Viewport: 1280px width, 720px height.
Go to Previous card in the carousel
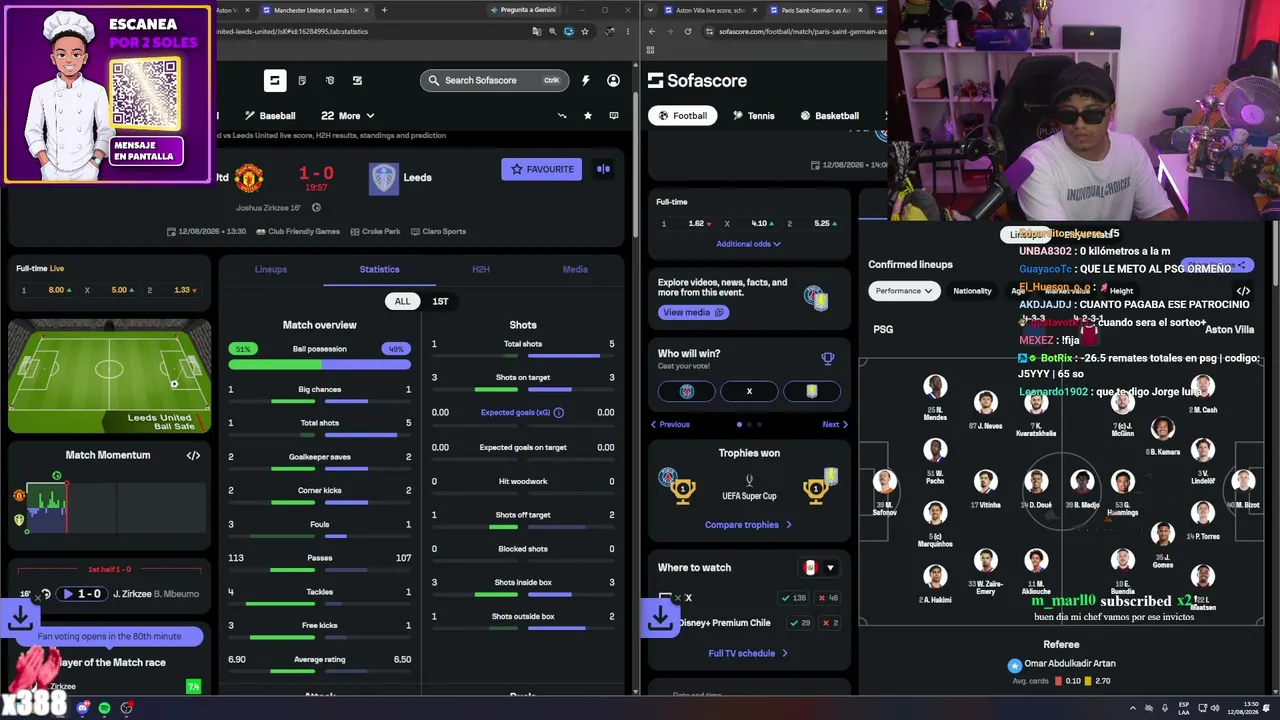pos(670,424)
